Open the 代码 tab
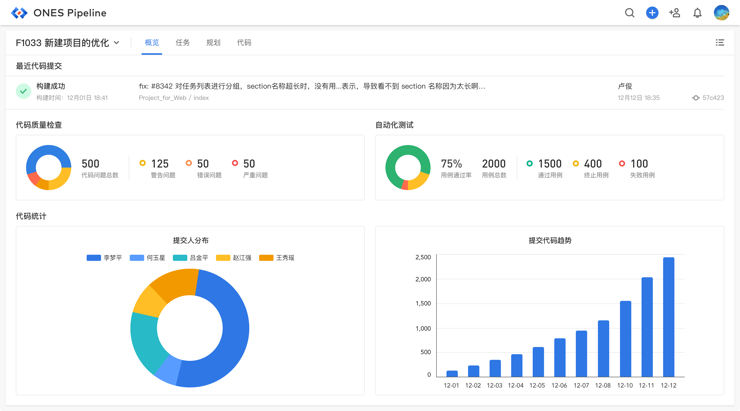This screenshot has width=740, height=411. coord(244,43)
